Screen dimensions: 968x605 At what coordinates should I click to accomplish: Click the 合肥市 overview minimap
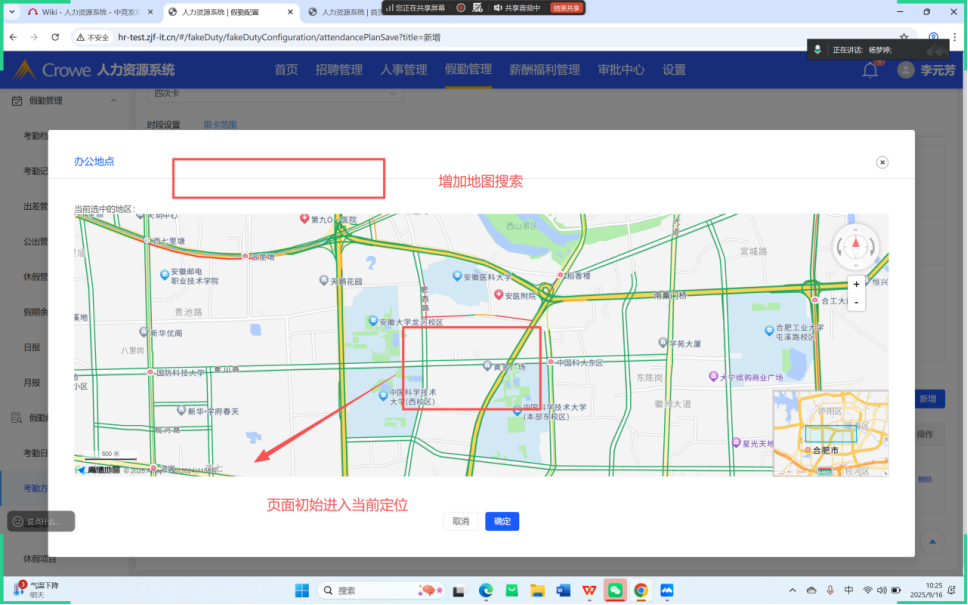(x=830, y=433)
